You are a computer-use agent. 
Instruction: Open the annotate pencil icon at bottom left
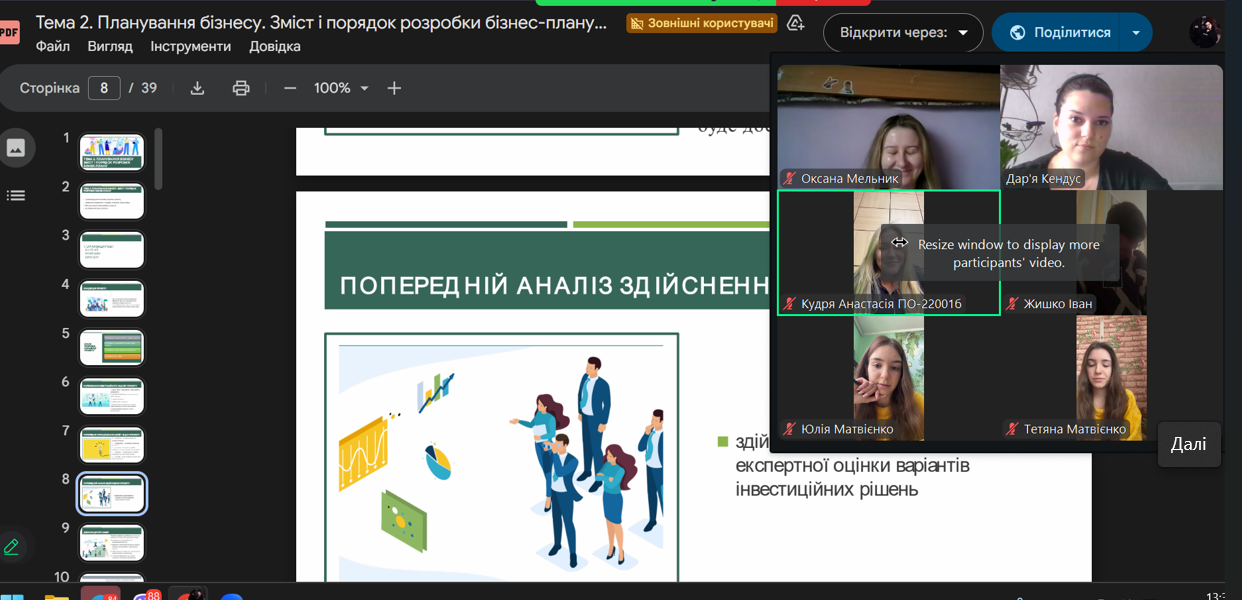pos(12,546)
